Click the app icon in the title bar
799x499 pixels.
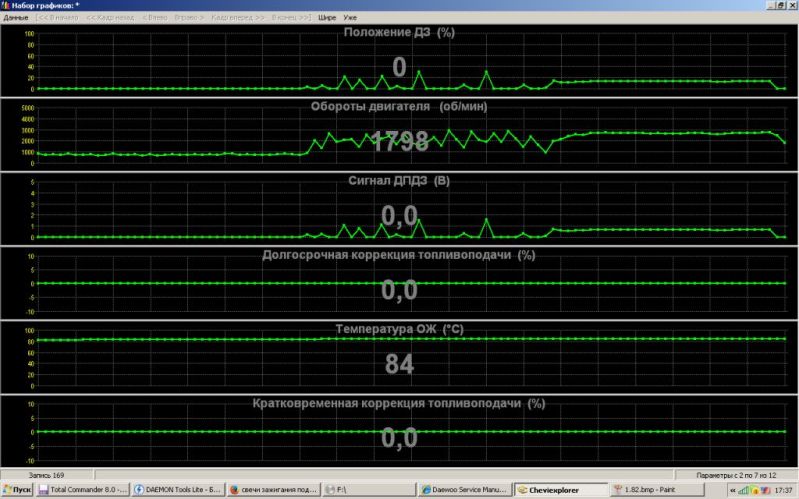pyautogui.click(x=6, y=5)
